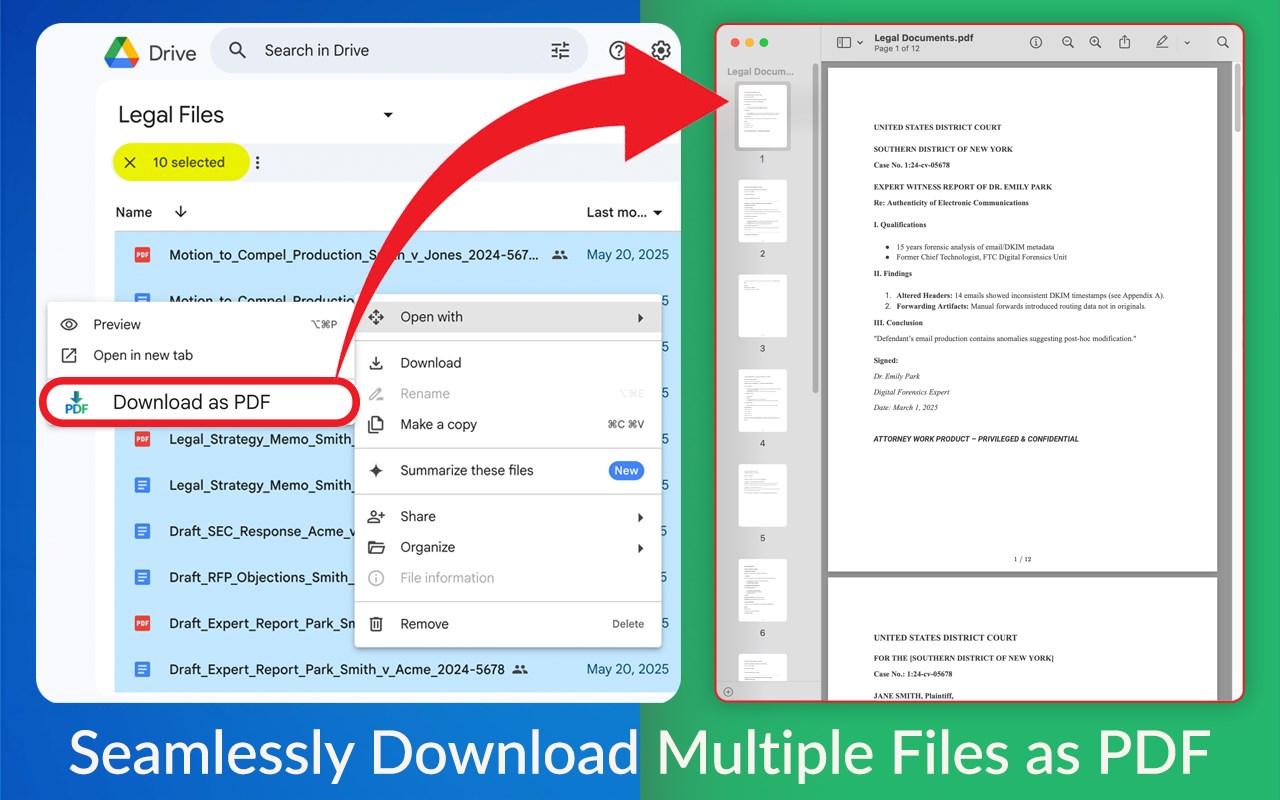Open Drive search filters icon

pyautogui.click(x=560, y=50)
